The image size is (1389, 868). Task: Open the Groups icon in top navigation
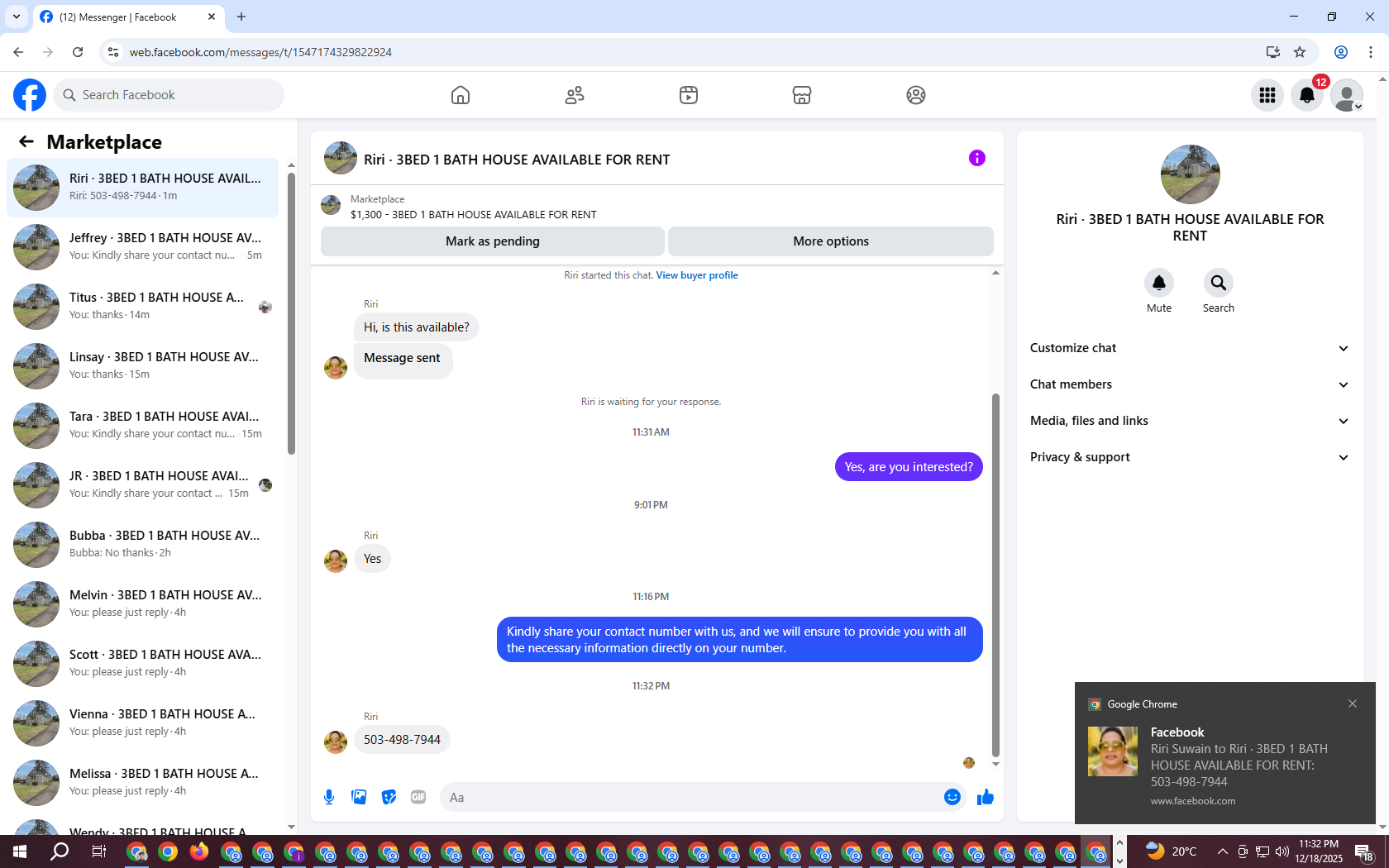[x=916, y=95]
